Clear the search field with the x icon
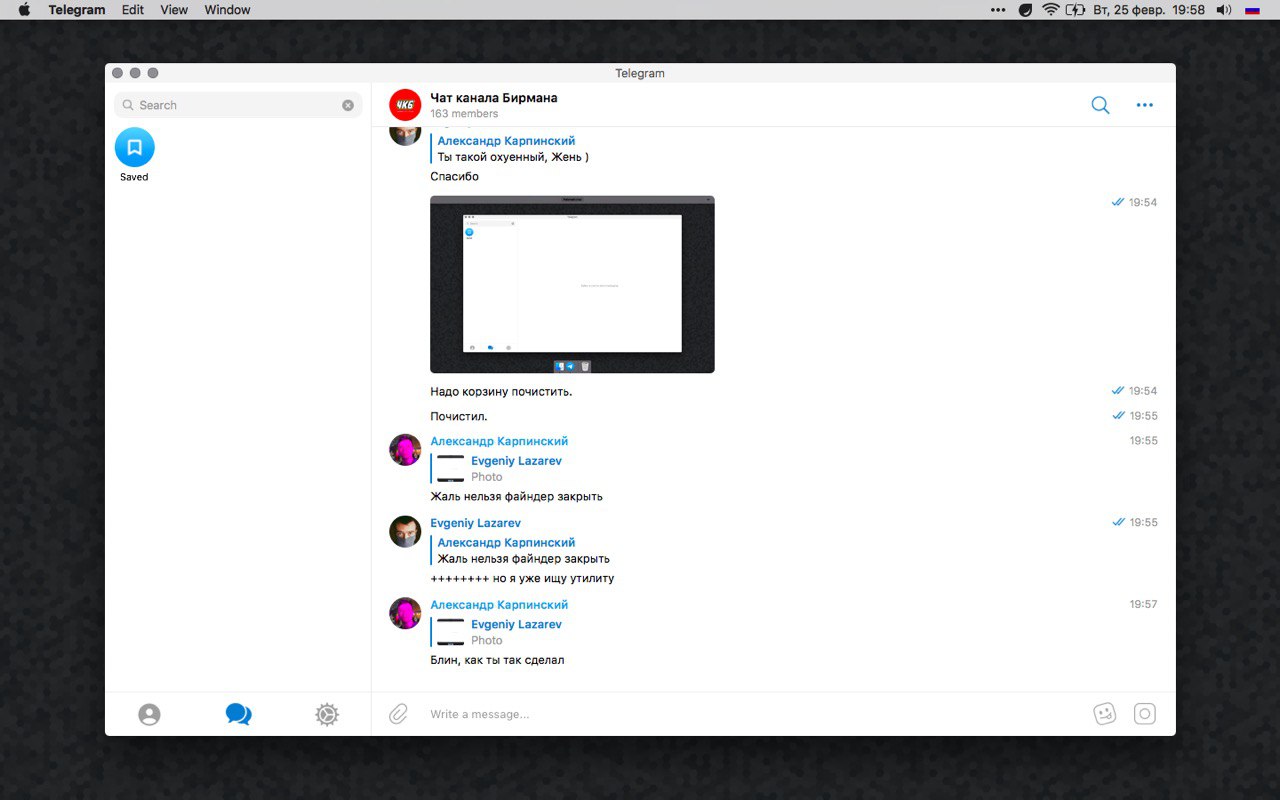The image size is (1280, 800). [348, 105]
